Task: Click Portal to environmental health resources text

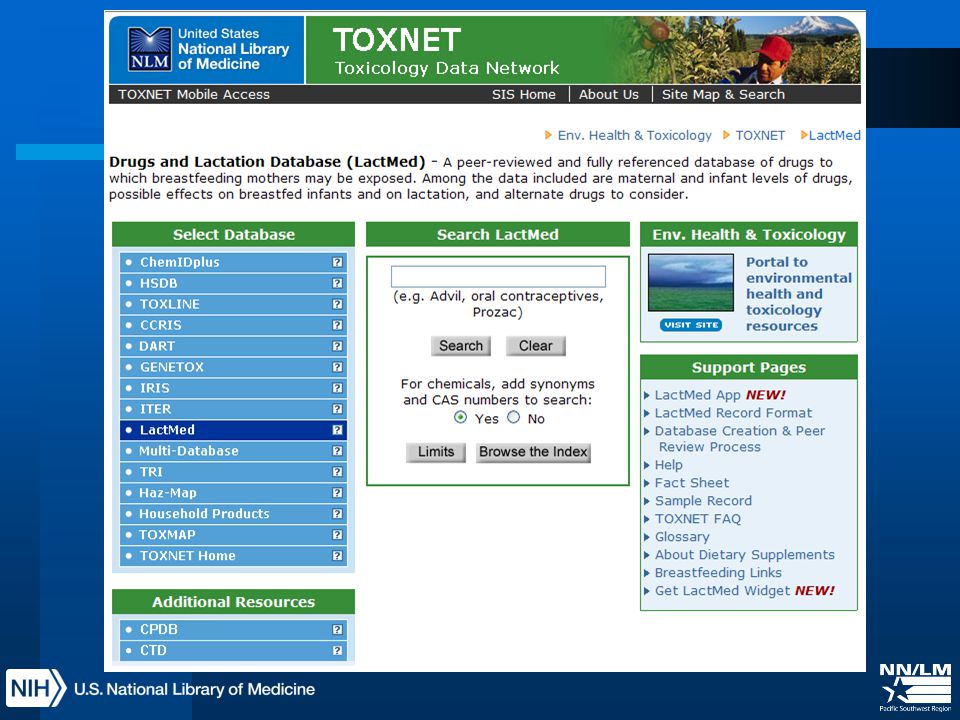Action: (x=798, y=294)
